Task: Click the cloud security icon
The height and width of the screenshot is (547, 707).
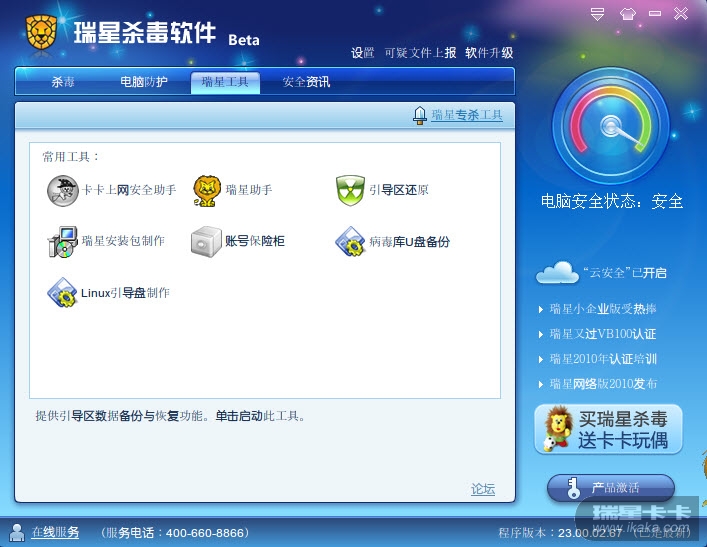Action: click(x=557, y=272)
